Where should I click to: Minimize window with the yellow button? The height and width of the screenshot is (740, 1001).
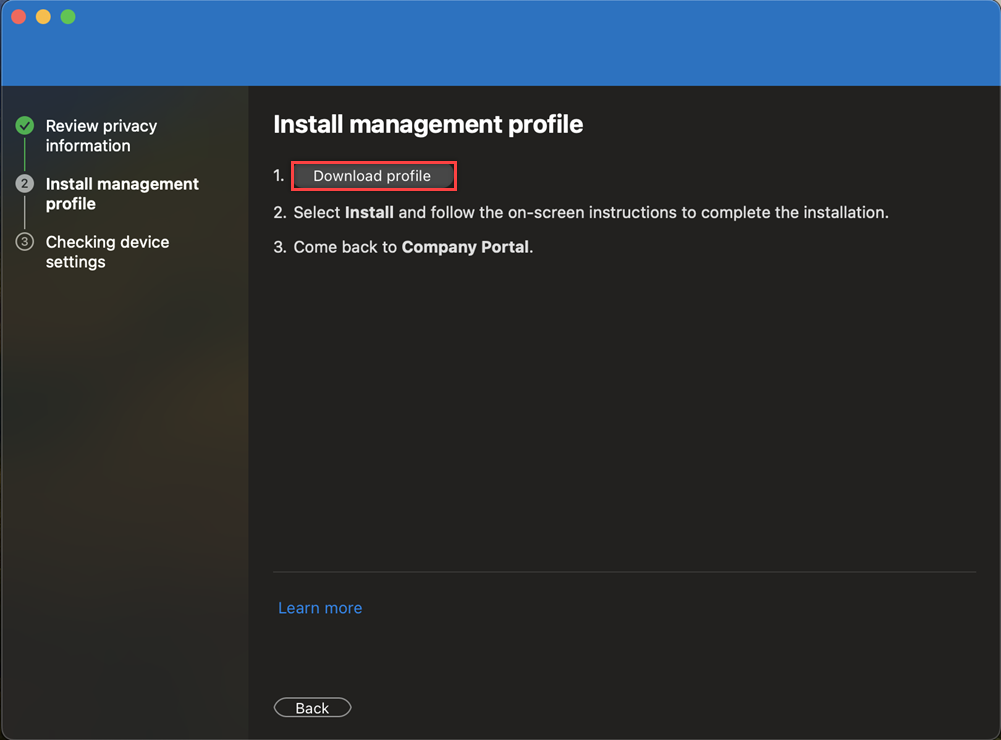(43, 17)
